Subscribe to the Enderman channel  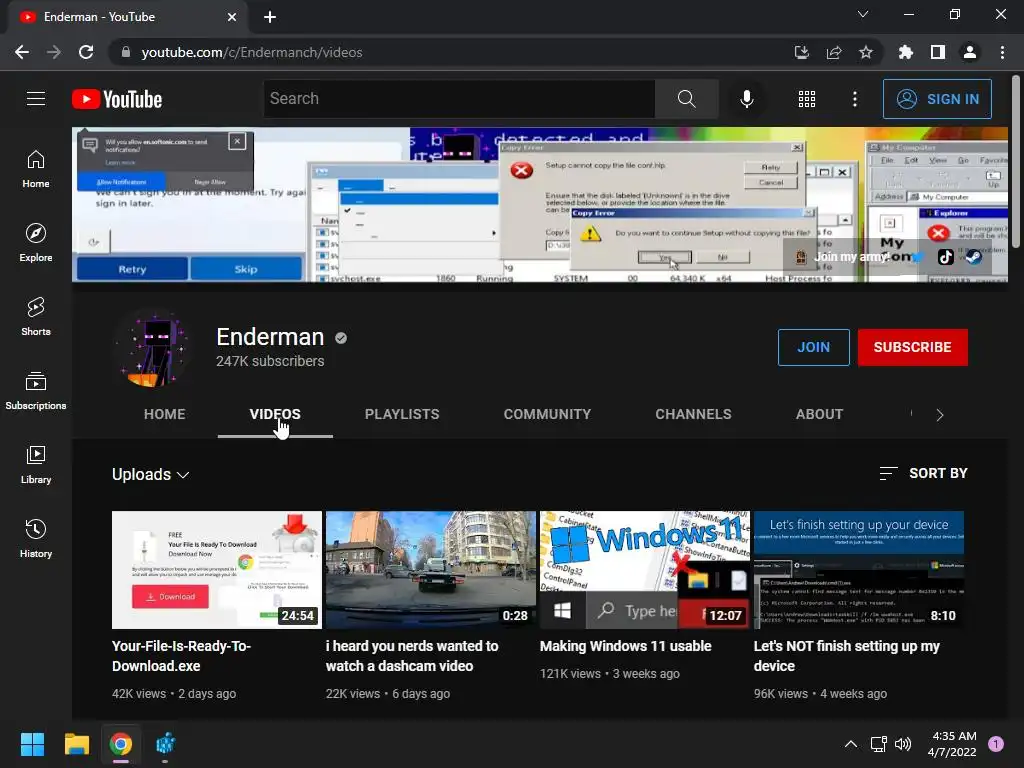pyautogui.click(x=912, y=347)
